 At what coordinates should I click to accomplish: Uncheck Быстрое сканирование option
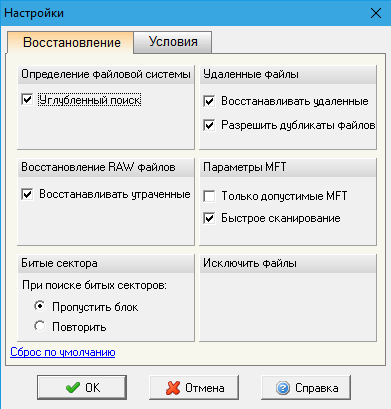(x=209, y=218)
